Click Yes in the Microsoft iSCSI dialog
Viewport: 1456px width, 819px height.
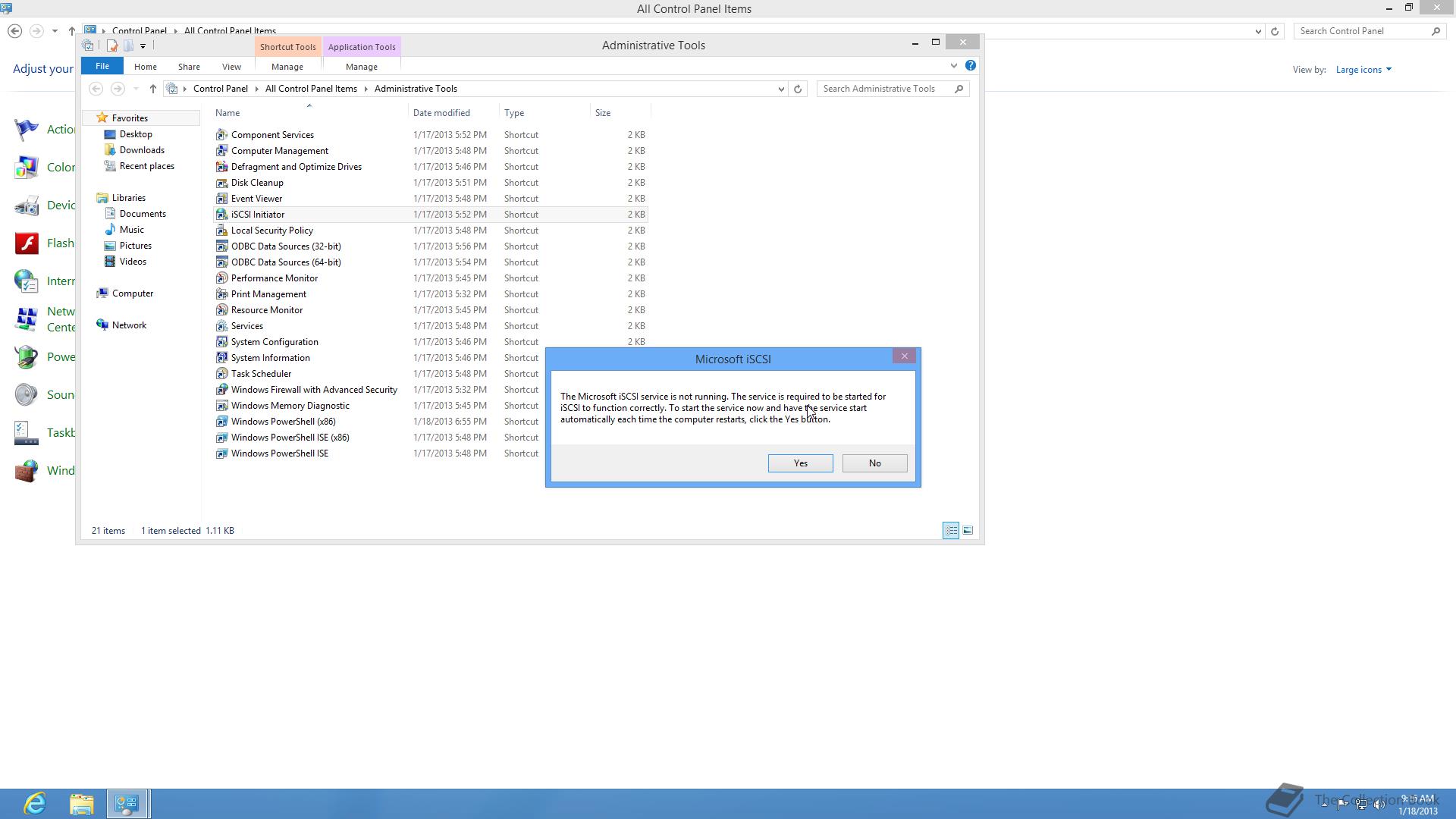[x=800, y=463]
